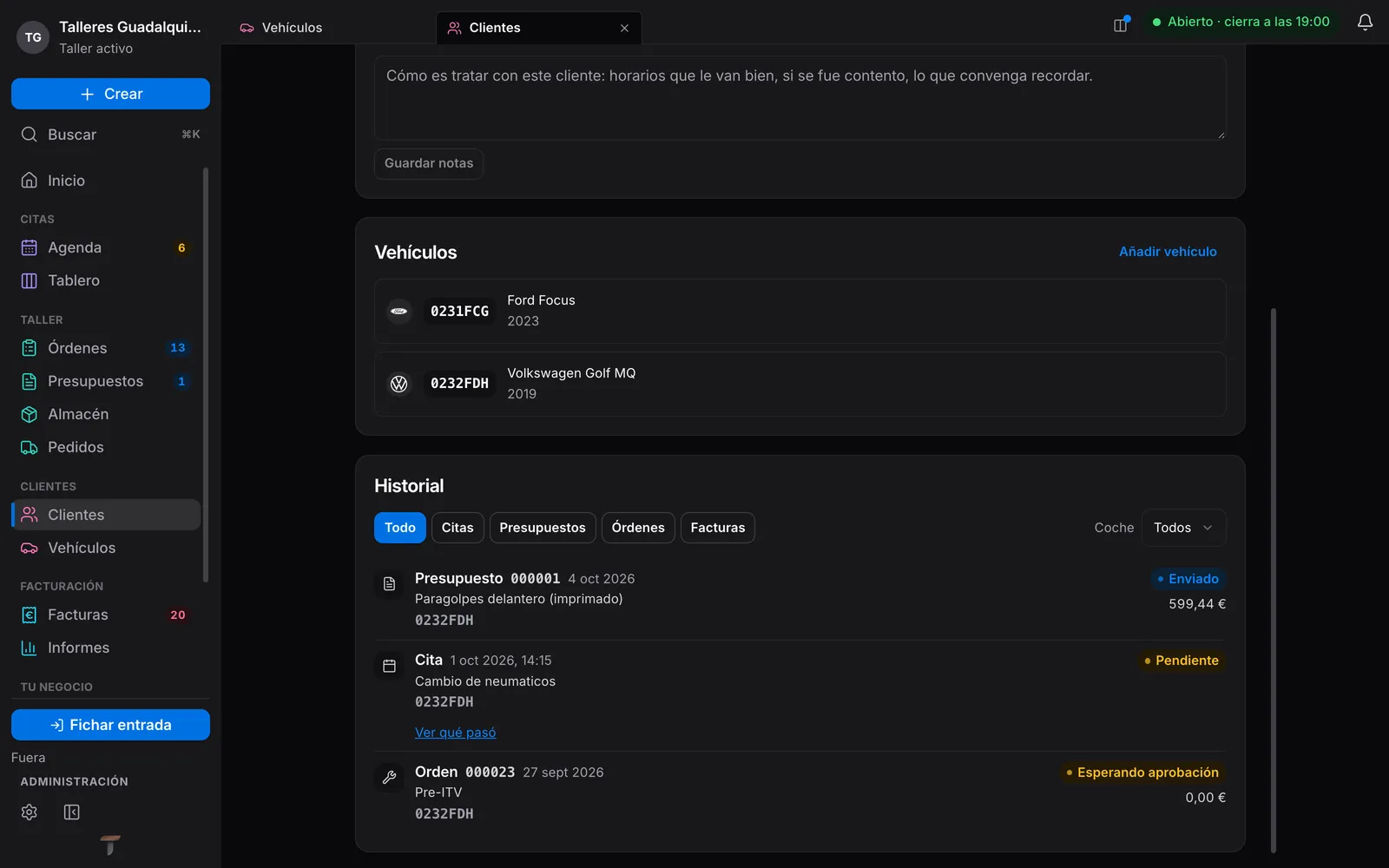Click the Agenda badge showing 6
The height and width of the screenshot is (868, 1389).
click(x=181, y=247)
